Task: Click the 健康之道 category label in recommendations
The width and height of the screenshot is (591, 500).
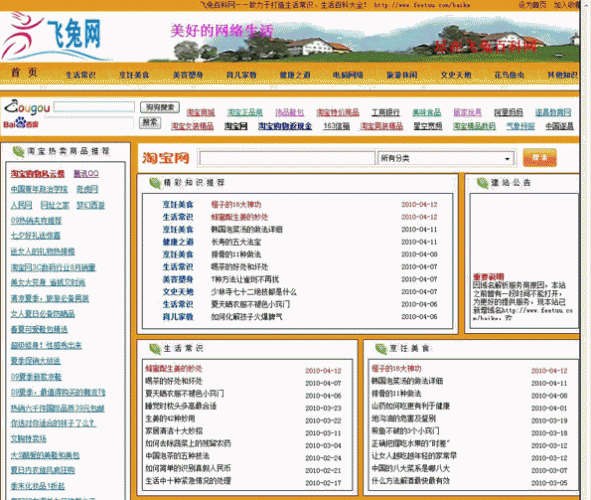Action: pos(178,242)
